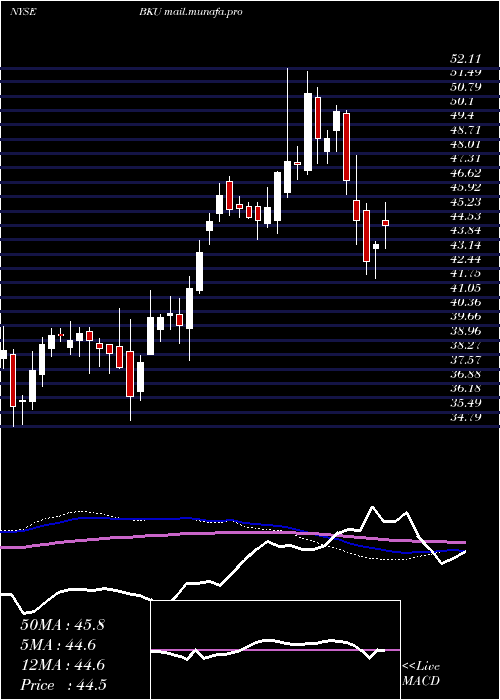Click the 43.84 price axis label
This screenshot has height=700, width=500.
465,230
